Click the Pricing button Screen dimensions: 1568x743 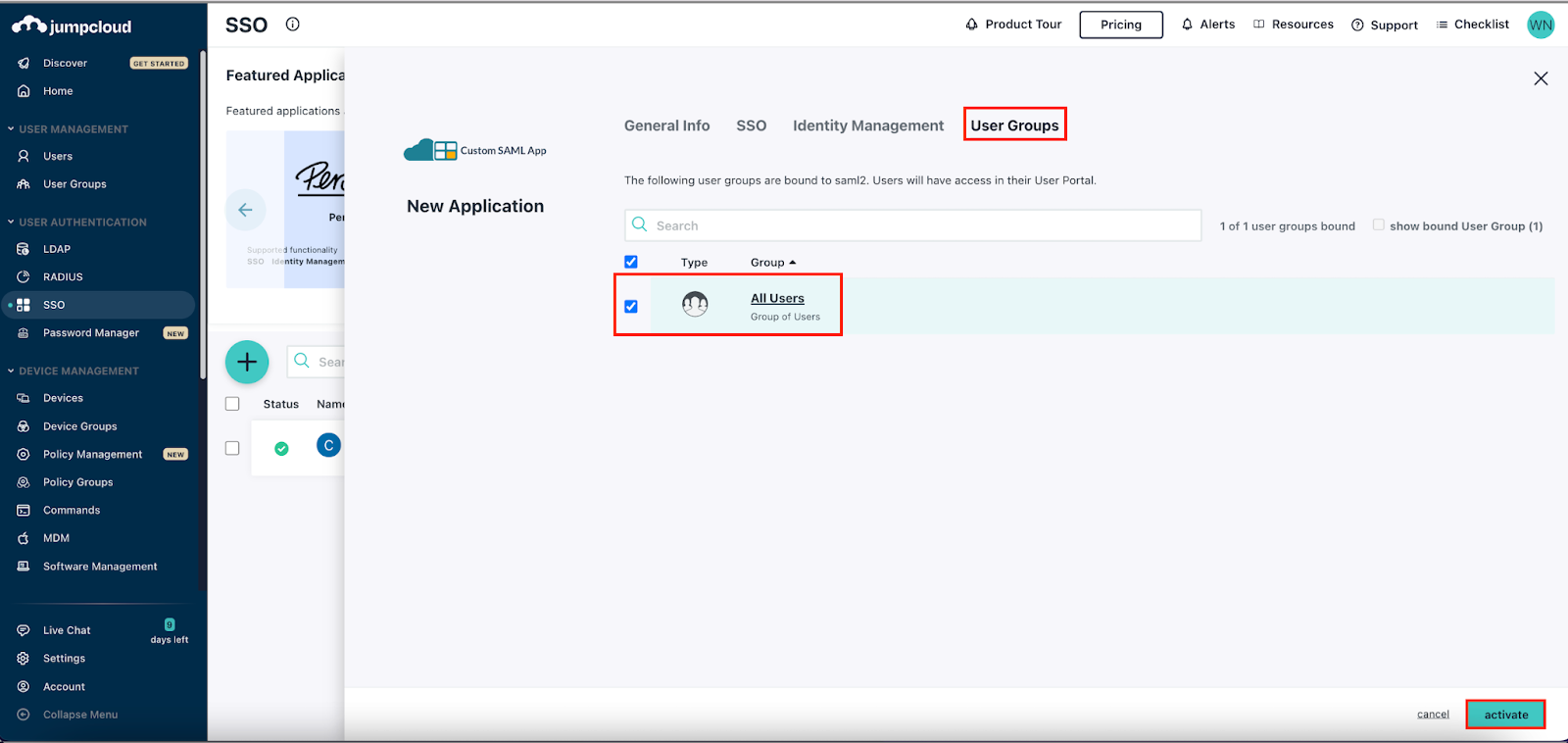(1121, 25)
